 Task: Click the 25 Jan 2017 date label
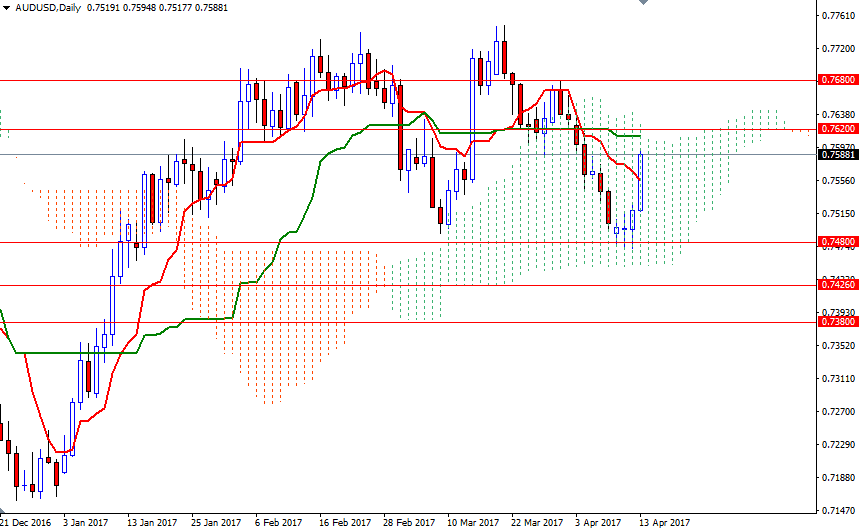pyautogui.click(x=216, y=522)
